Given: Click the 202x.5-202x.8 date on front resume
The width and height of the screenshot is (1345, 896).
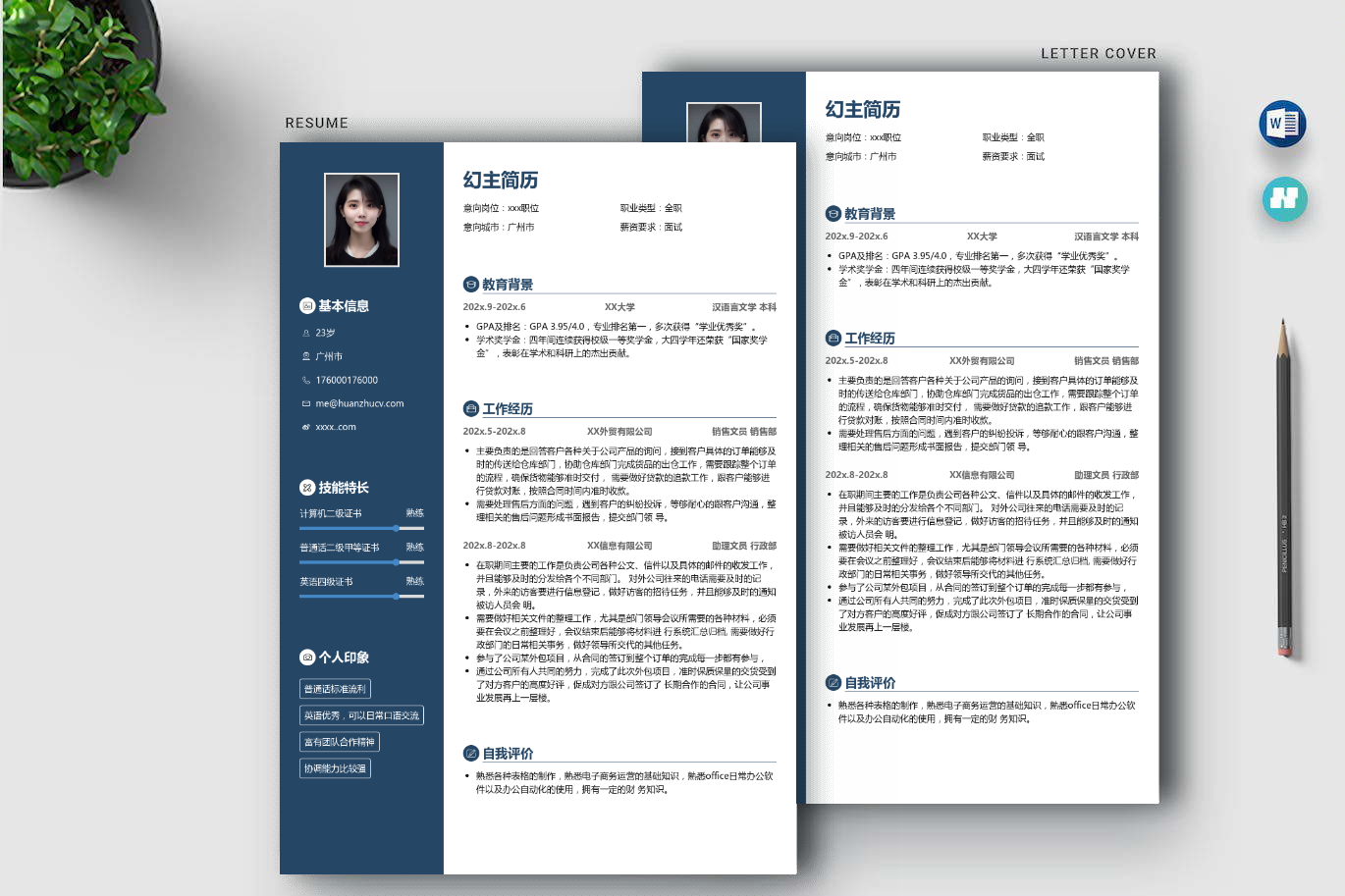Looking at the screenshot, I should pyautogui.click(x=495, y=432).
